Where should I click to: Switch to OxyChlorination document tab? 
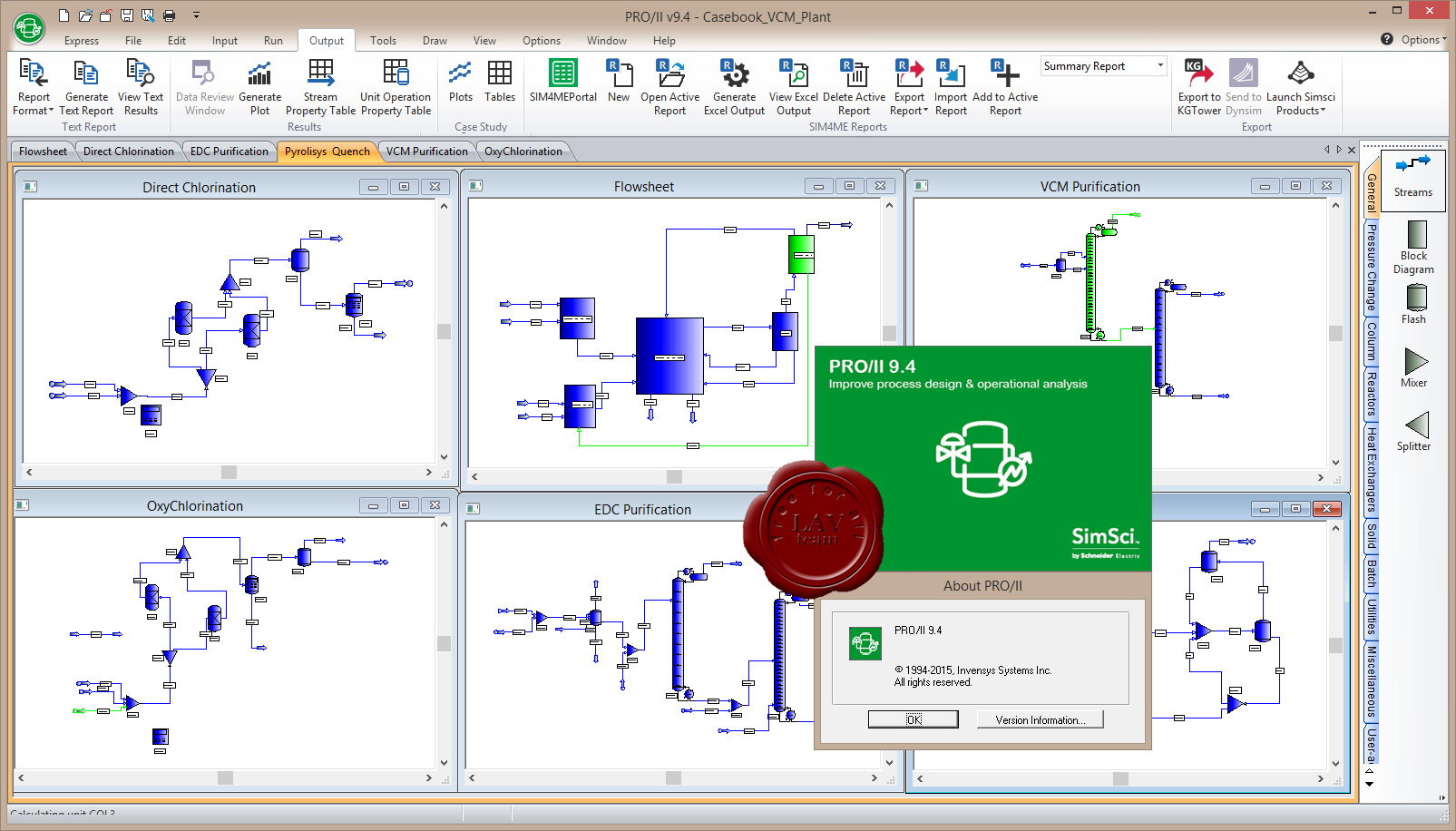coord(523,152)
